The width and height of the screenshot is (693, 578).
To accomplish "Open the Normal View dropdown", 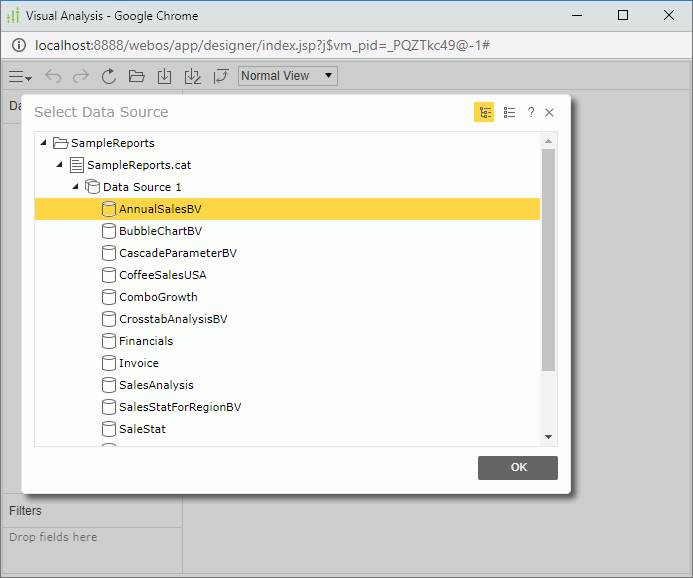I will [x=288, y=76].
